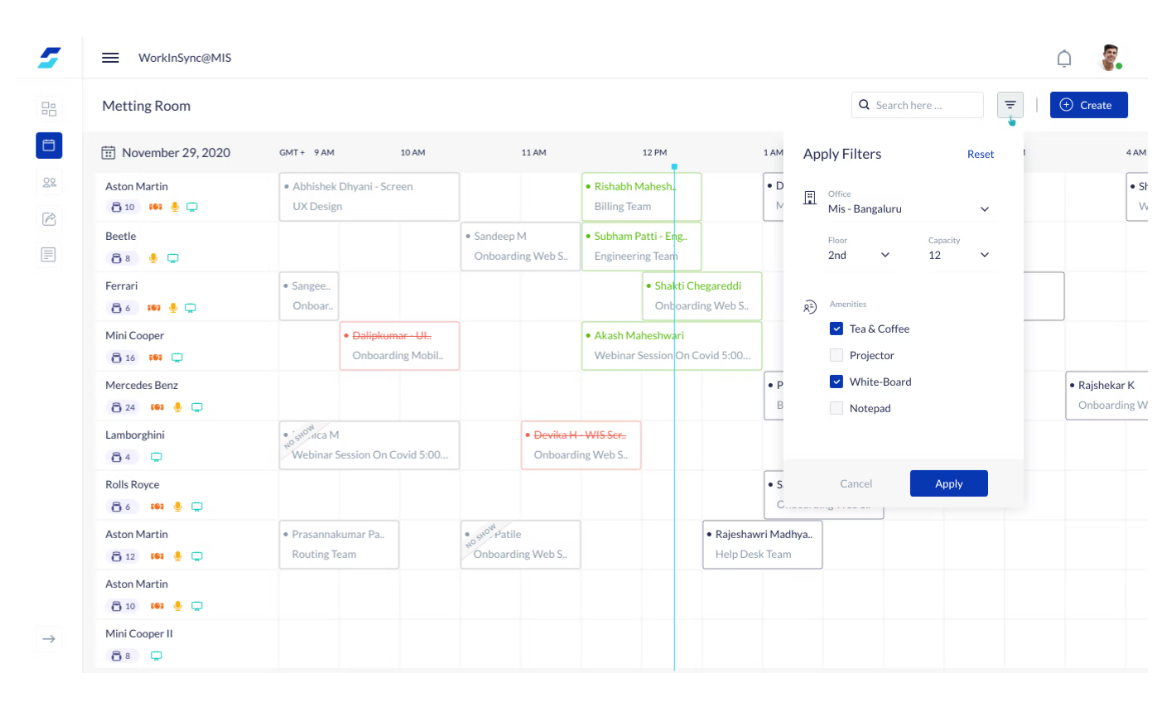
Task: Select the calendar view icon in sidebar
Action: pos(48,145)
